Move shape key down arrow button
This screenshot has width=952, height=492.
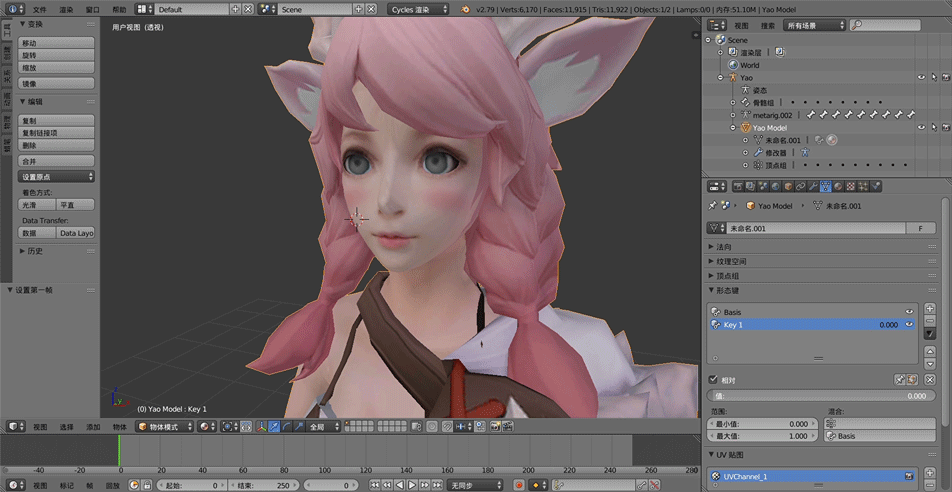(930, 364)
